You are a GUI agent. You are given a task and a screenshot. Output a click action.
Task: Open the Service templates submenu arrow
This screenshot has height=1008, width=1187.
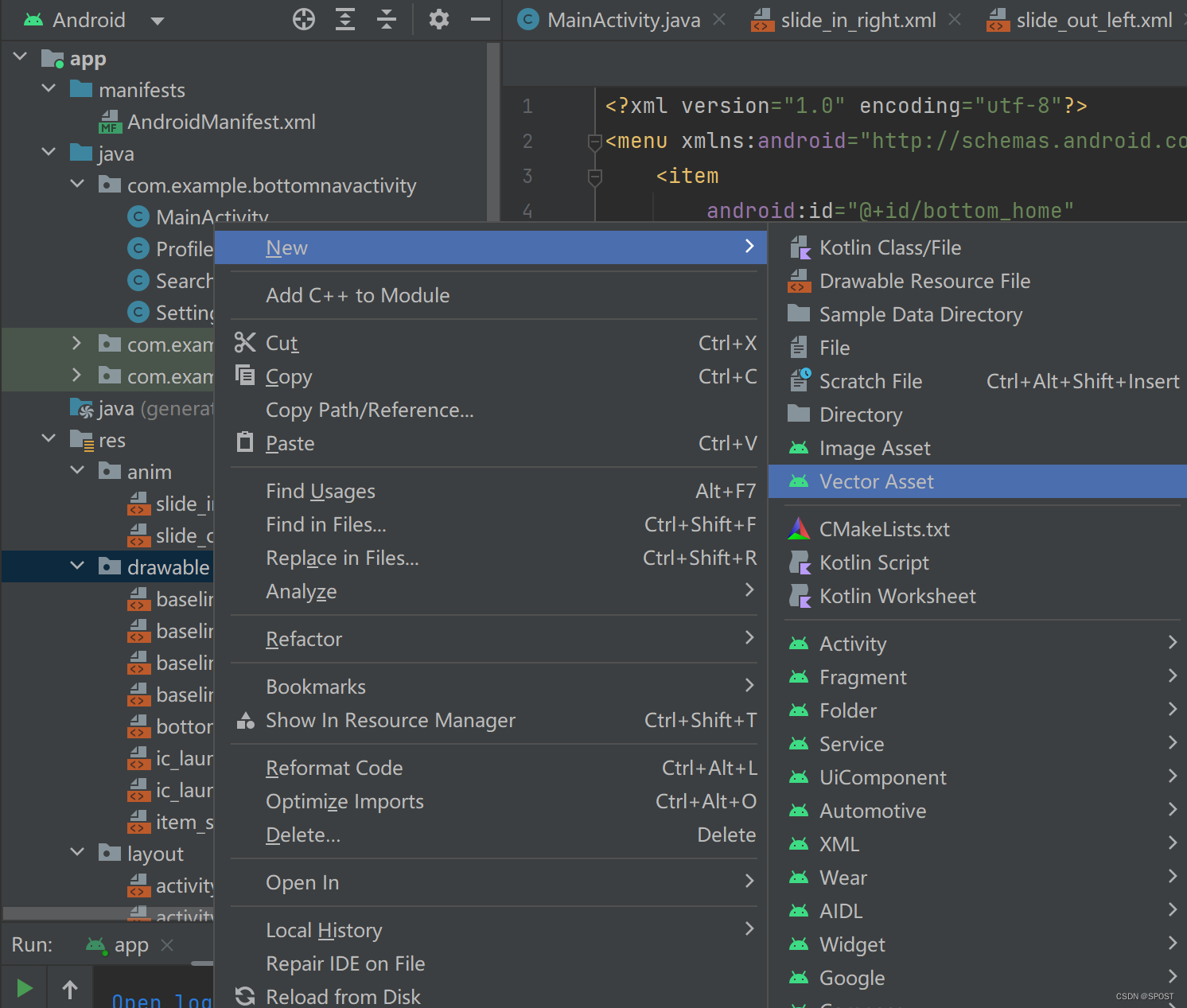coord(1172,742)
